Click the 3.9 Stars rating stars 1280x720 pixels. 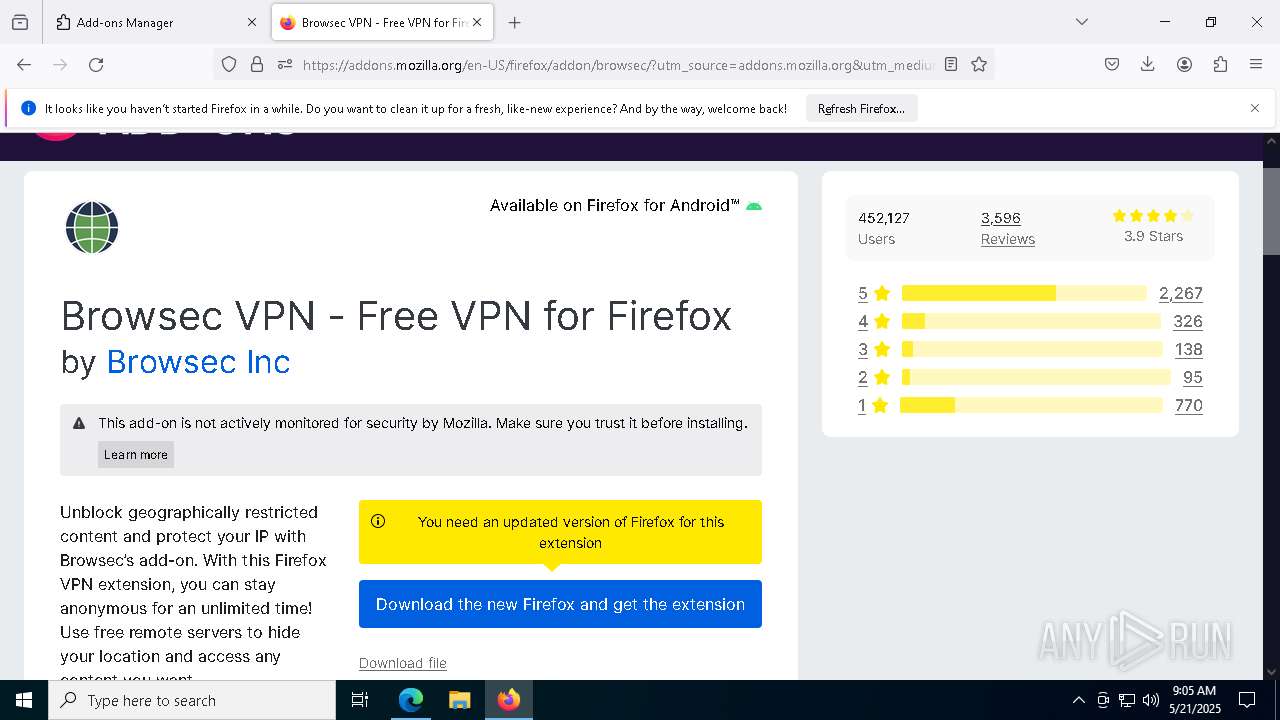click(1153, 216)
